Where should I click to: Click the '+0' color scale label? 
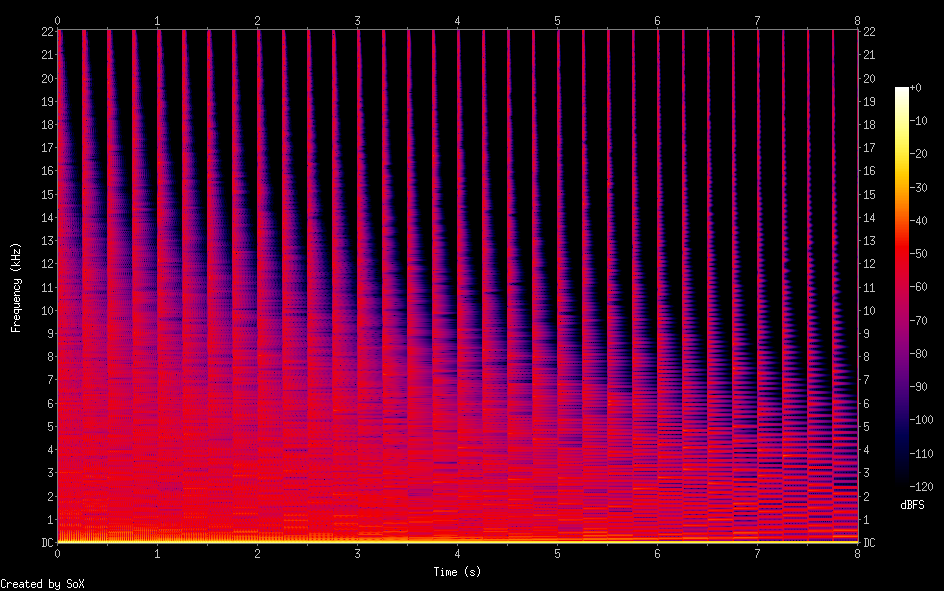coord(915,88)
